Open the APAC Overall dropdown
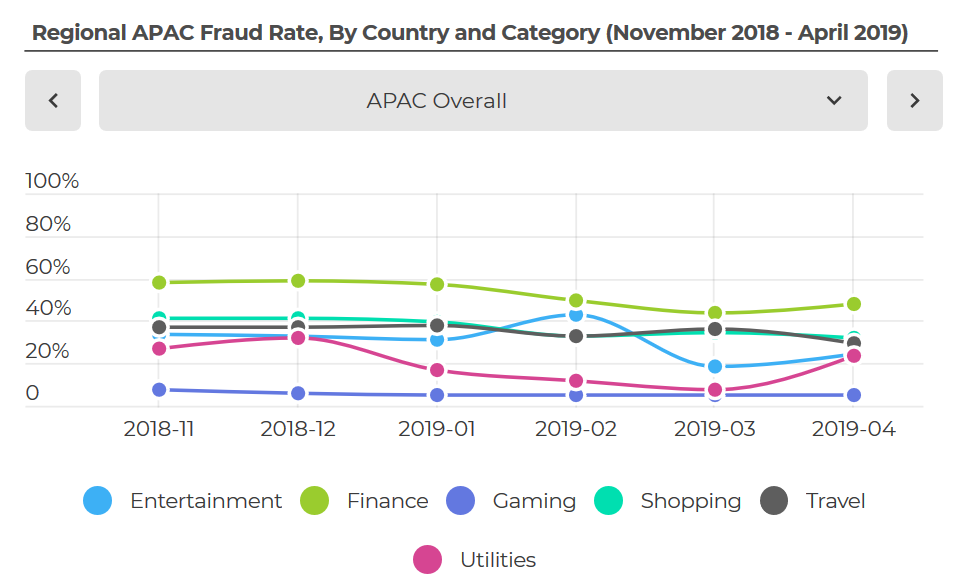Screen dimensions: 954x587 (437, 100)
